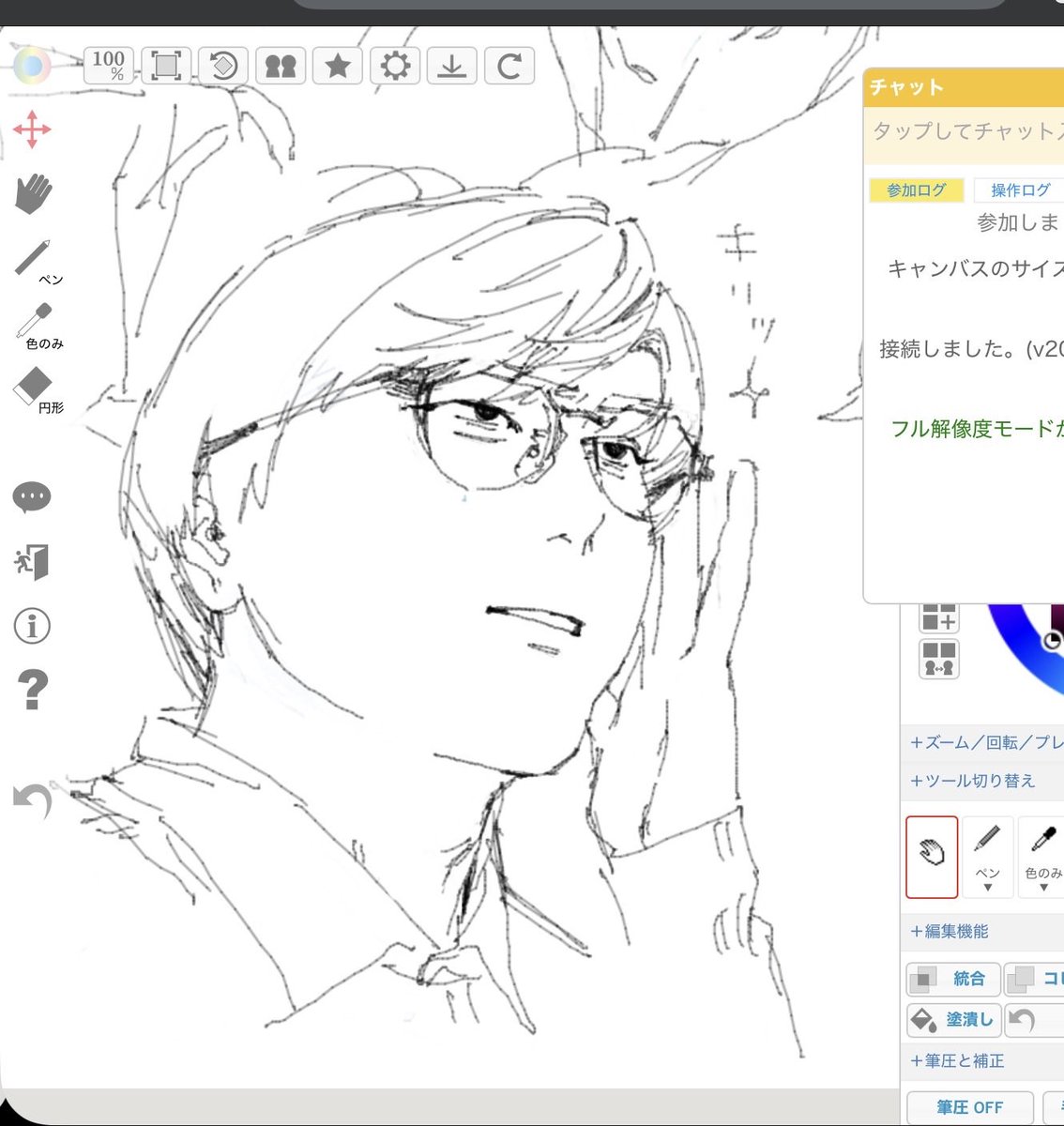
Task: Fit canvas to screen using frame icon
Action: click(x=166, y=66)
